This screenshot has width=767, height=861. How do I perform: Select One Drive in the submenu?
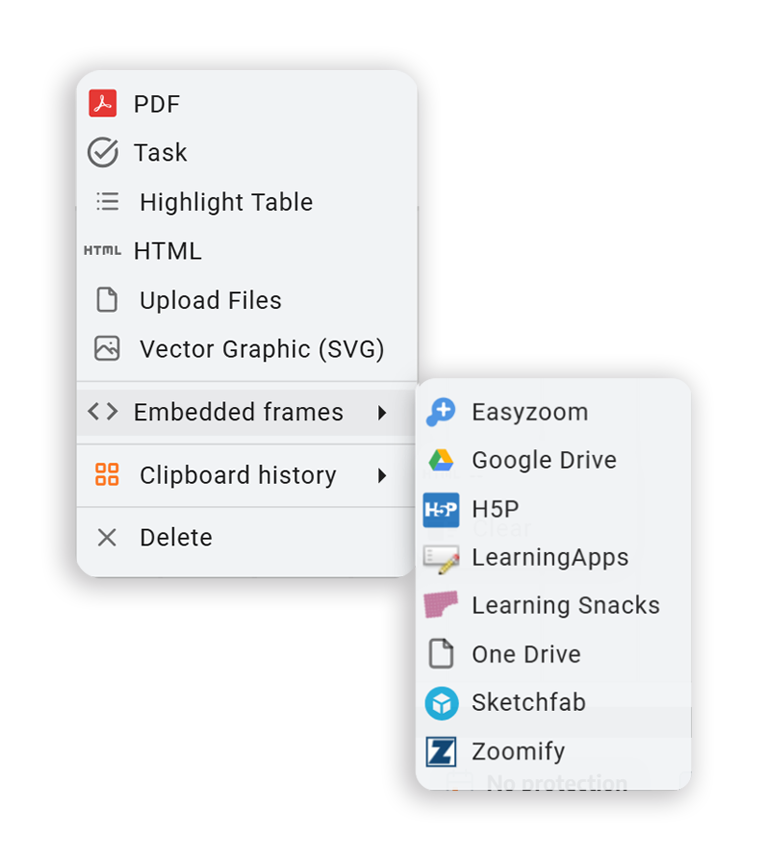point(526,655)
